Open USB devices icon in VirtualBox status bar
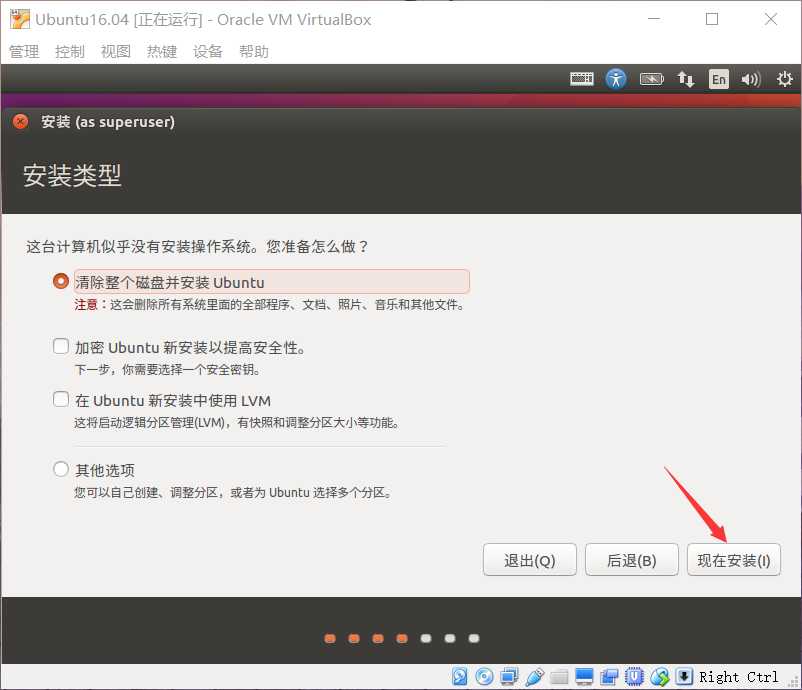 click(534, 677)
